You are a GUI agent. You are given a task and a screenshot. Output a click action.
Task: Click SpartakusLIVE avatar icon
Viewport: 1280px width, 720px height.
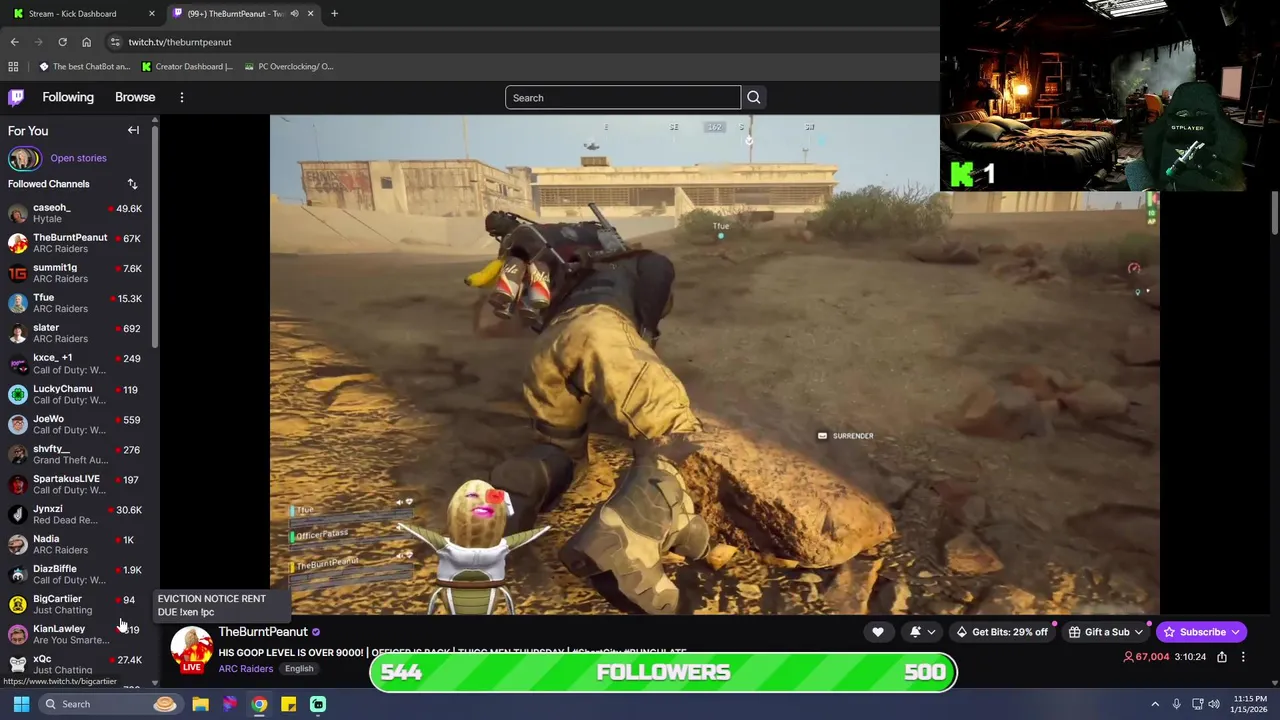18,484
